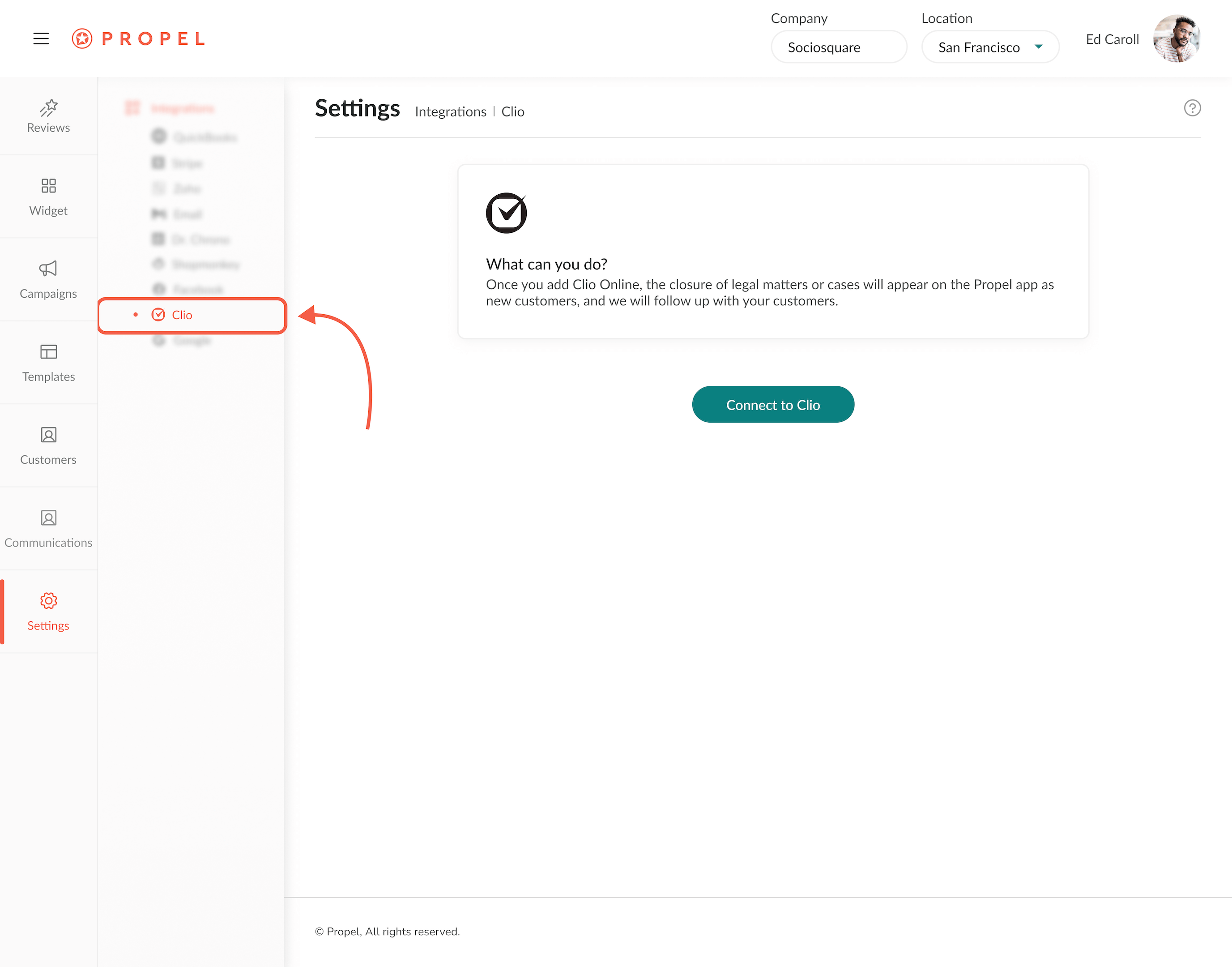This screenshot has width=1232, height=967.
Task: Select the Clio integration in the submenu
Action: point(192,315)
